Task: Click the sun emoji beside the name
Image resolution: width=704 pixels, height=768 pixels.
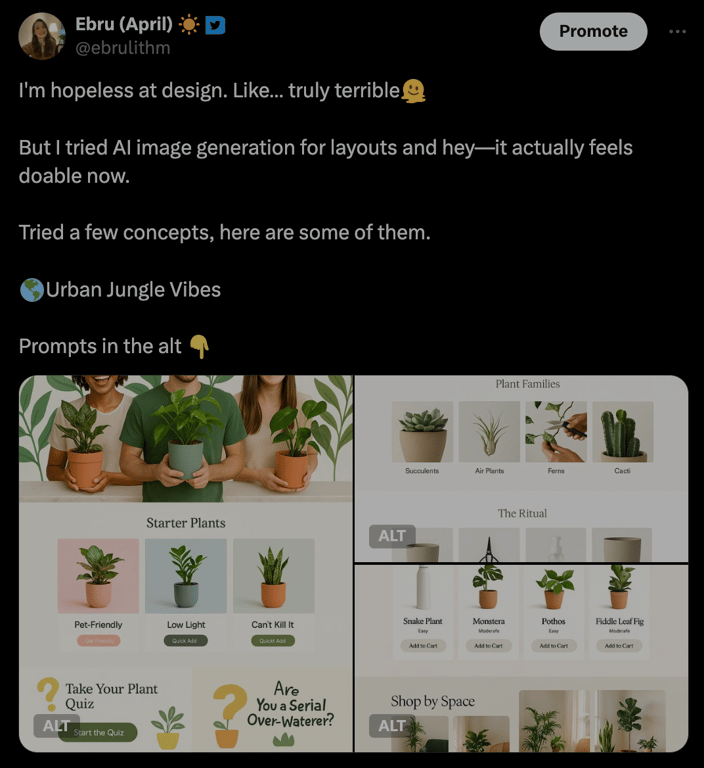Action: (189, 24)
